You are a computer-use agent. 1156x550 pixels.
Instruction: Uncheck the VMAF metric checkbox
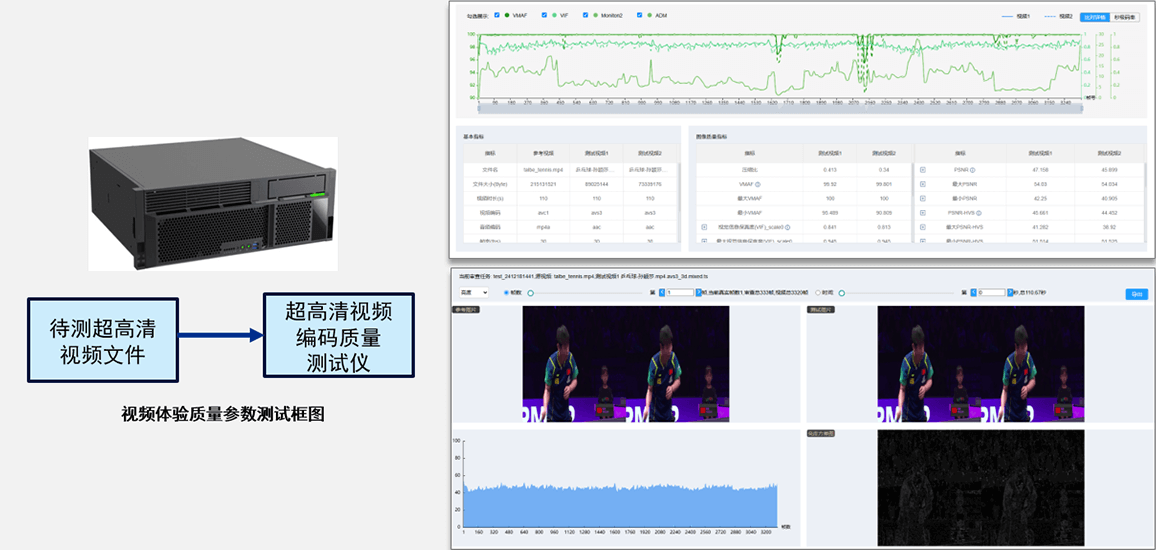click(x=497, y=16)
